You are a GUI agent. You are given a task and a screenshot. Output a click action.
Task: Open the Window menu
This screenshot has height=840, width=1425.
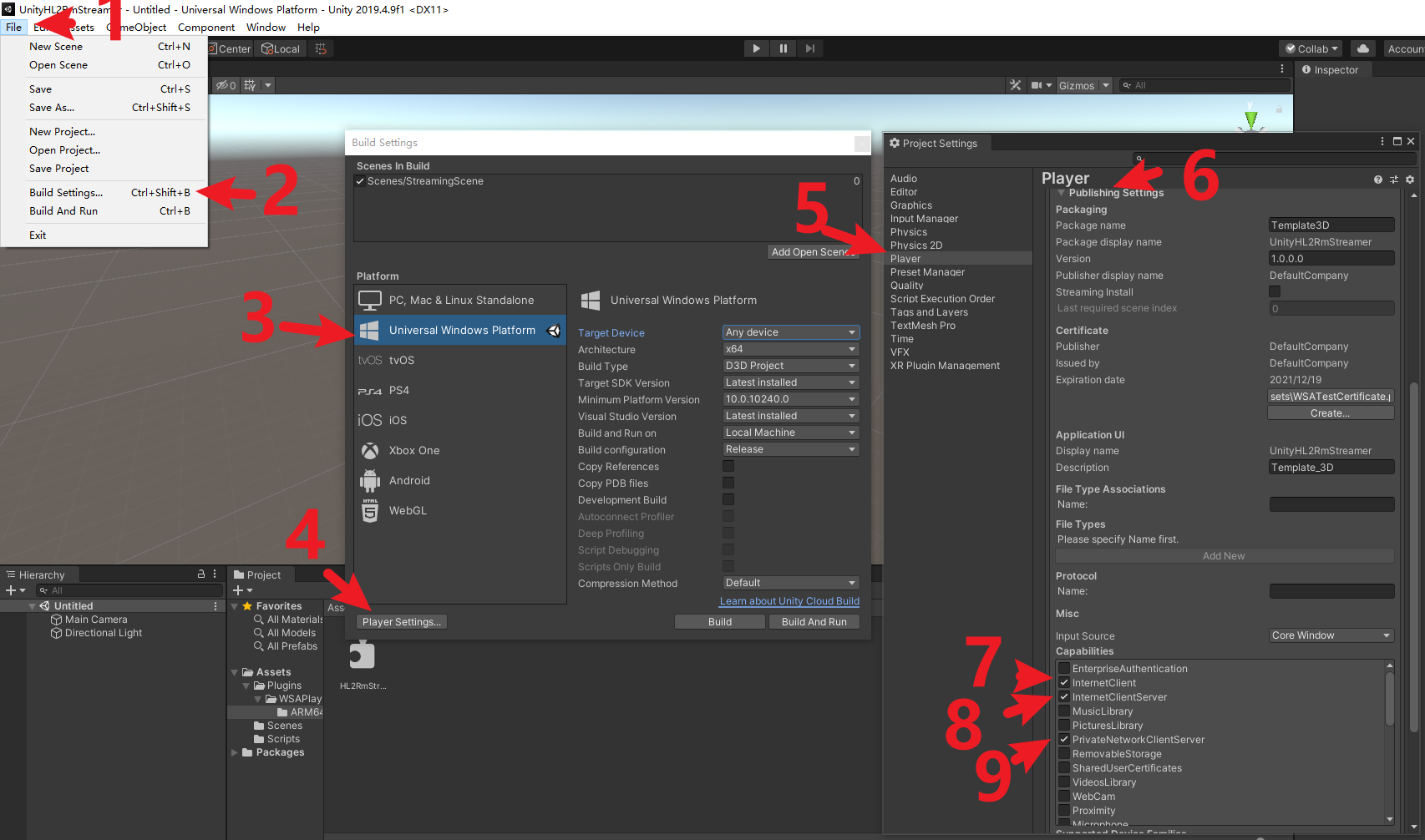[266, 27]
